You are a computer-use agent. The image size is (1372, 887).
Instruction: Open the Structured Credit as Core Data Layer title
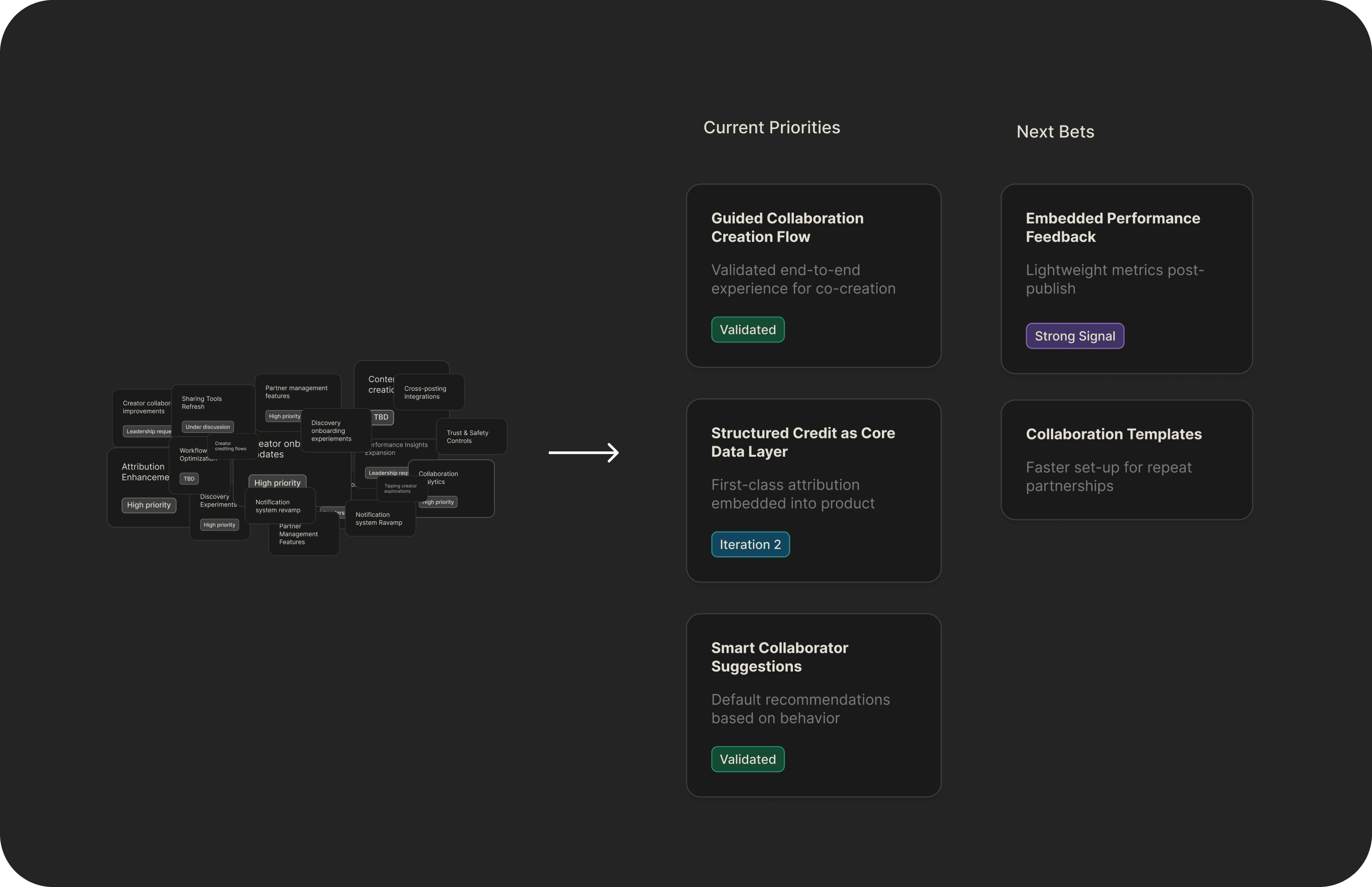tap(803, 442)
